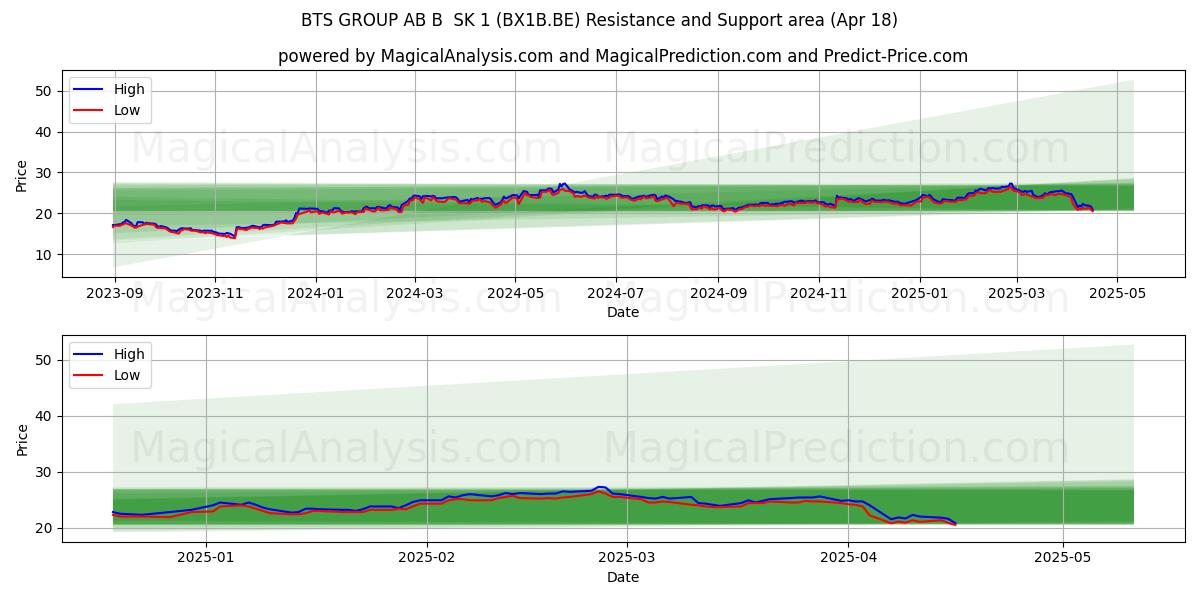This screenshot has height=600, width=1200.
Task: Click the top chart y-axis value '40'
Action: tap(46, 132)
